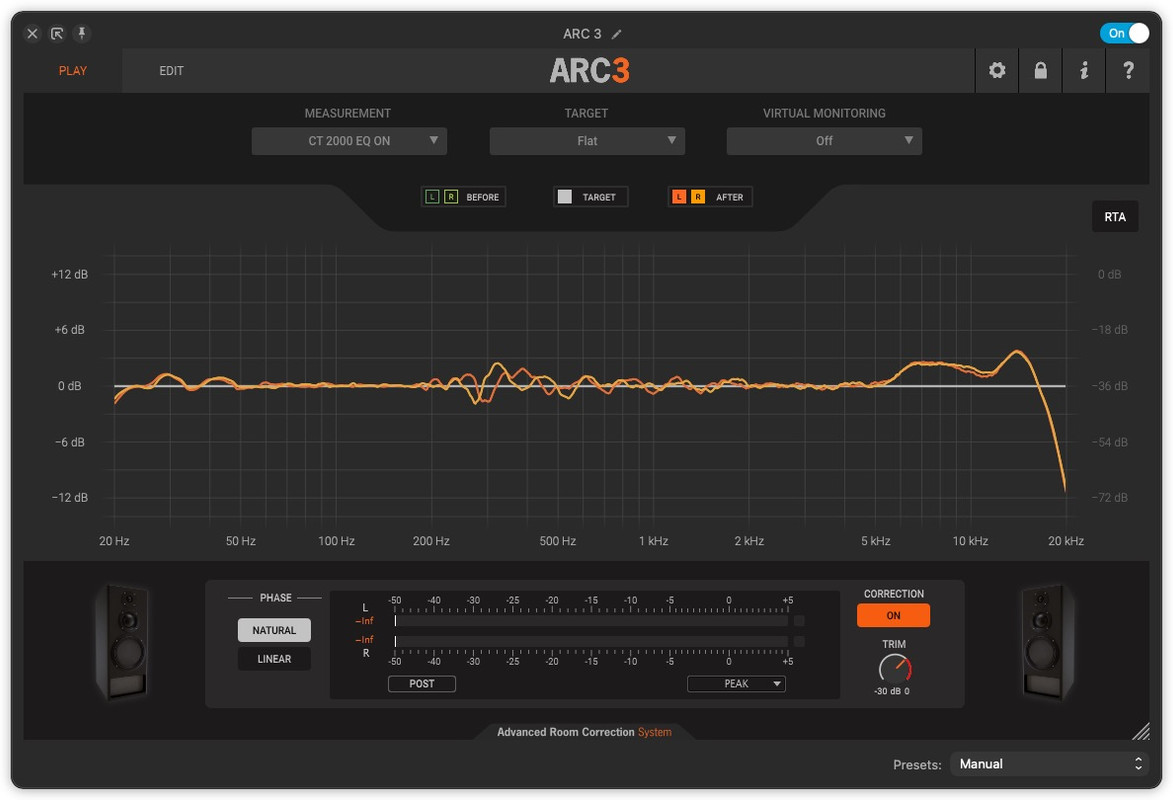Image resolution: width=1173 pixels, height=800 pixels.
Task: Click Advanced Room Correction System text
Action: click(584, 732)
